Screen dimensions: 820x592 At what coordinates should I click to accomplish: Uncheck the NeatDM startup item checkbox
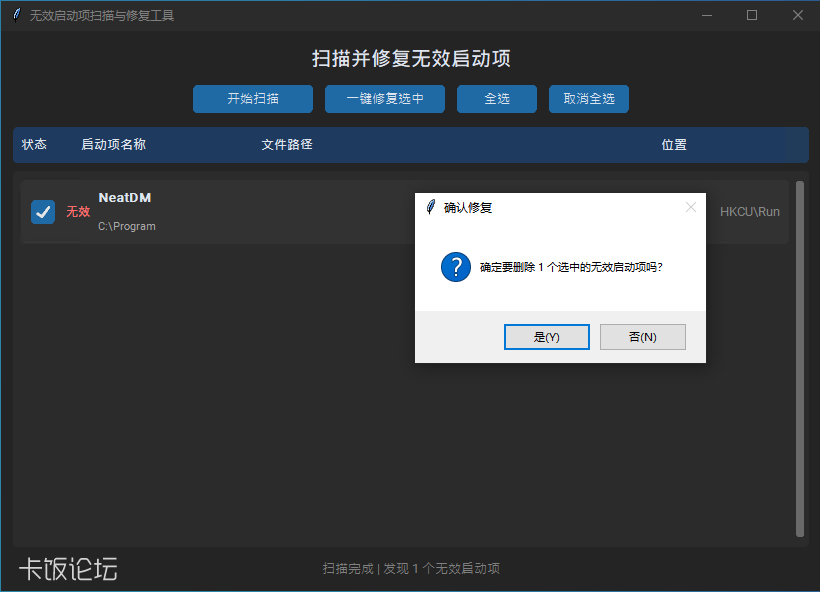(43, 212)
